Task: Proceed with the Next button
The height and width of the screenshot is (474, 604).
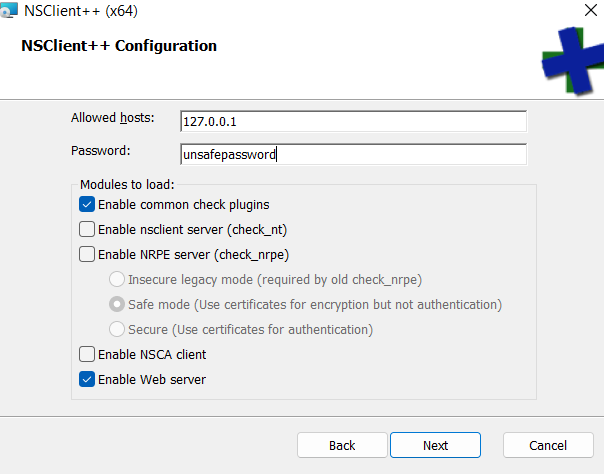Action: 435,445
